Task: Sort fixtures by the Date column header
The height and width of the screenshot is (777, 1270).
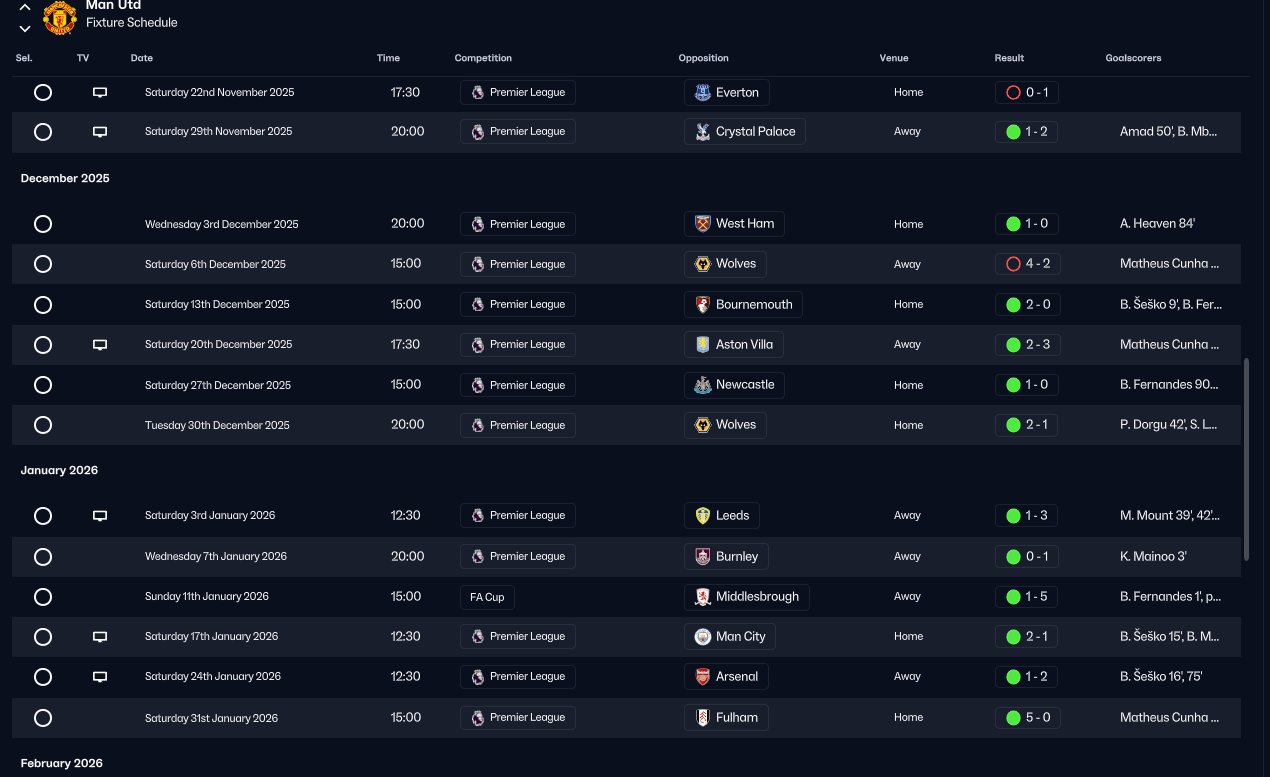Action: click(x=142, y=58)
